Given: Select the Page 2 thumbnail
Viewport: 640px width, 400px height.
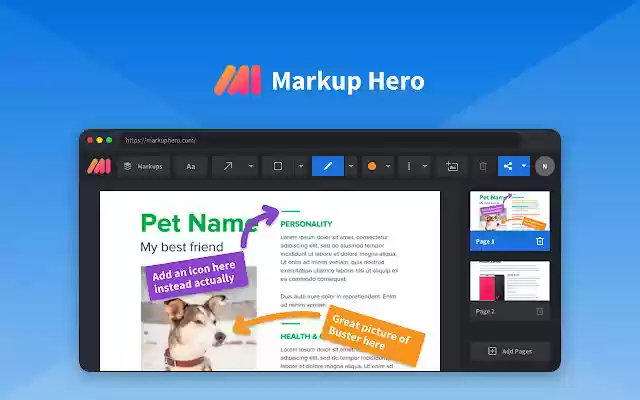Looking at the screenshot, I should (510, 281).
